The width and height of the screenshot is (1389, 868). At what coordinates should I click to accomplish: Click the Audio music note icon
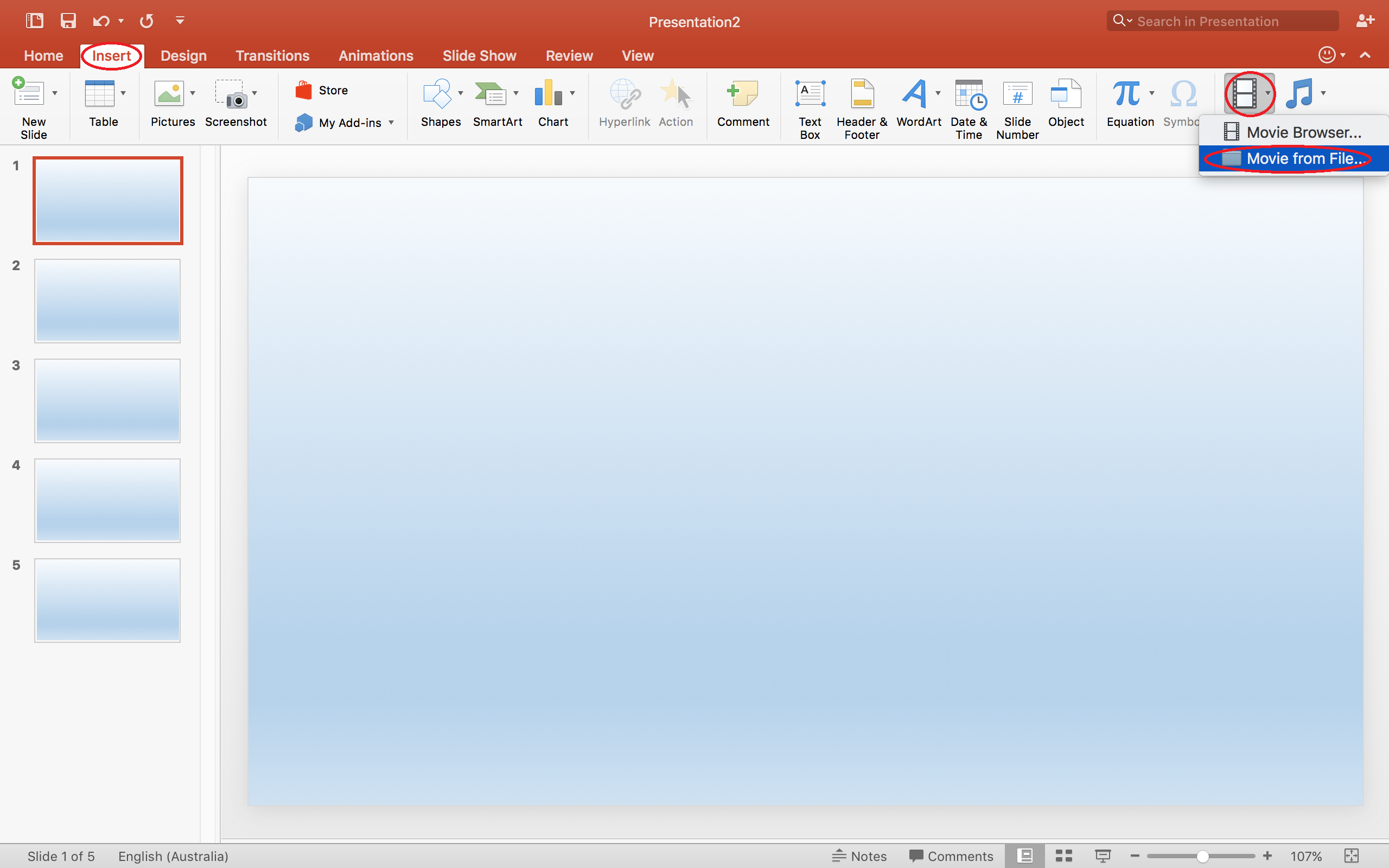tap(1299, 93)
